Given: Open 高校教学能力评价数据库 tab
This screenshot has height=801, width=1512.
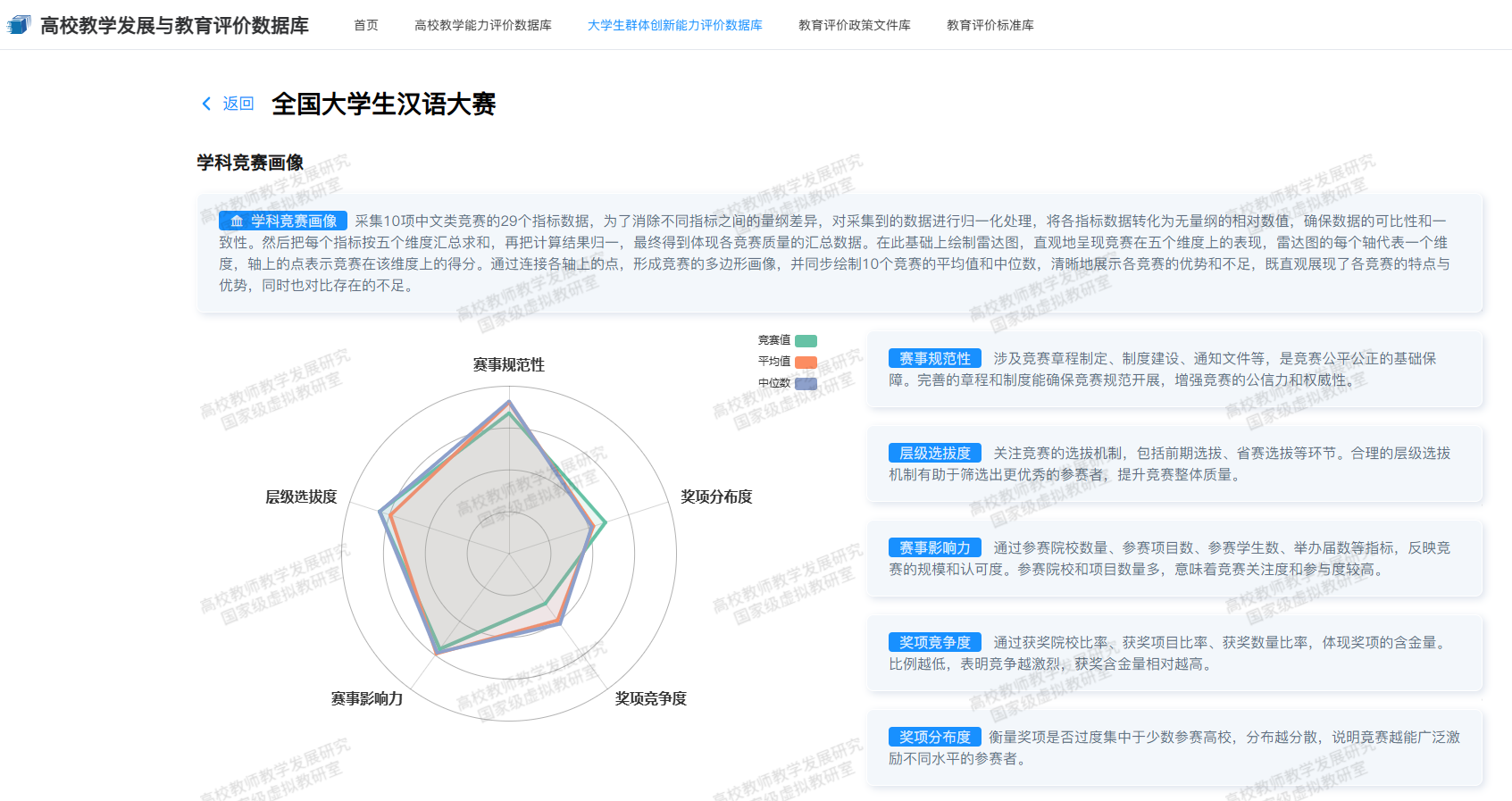Looking at the screenshot, I should pyautogui.click(x=483, y=25).
